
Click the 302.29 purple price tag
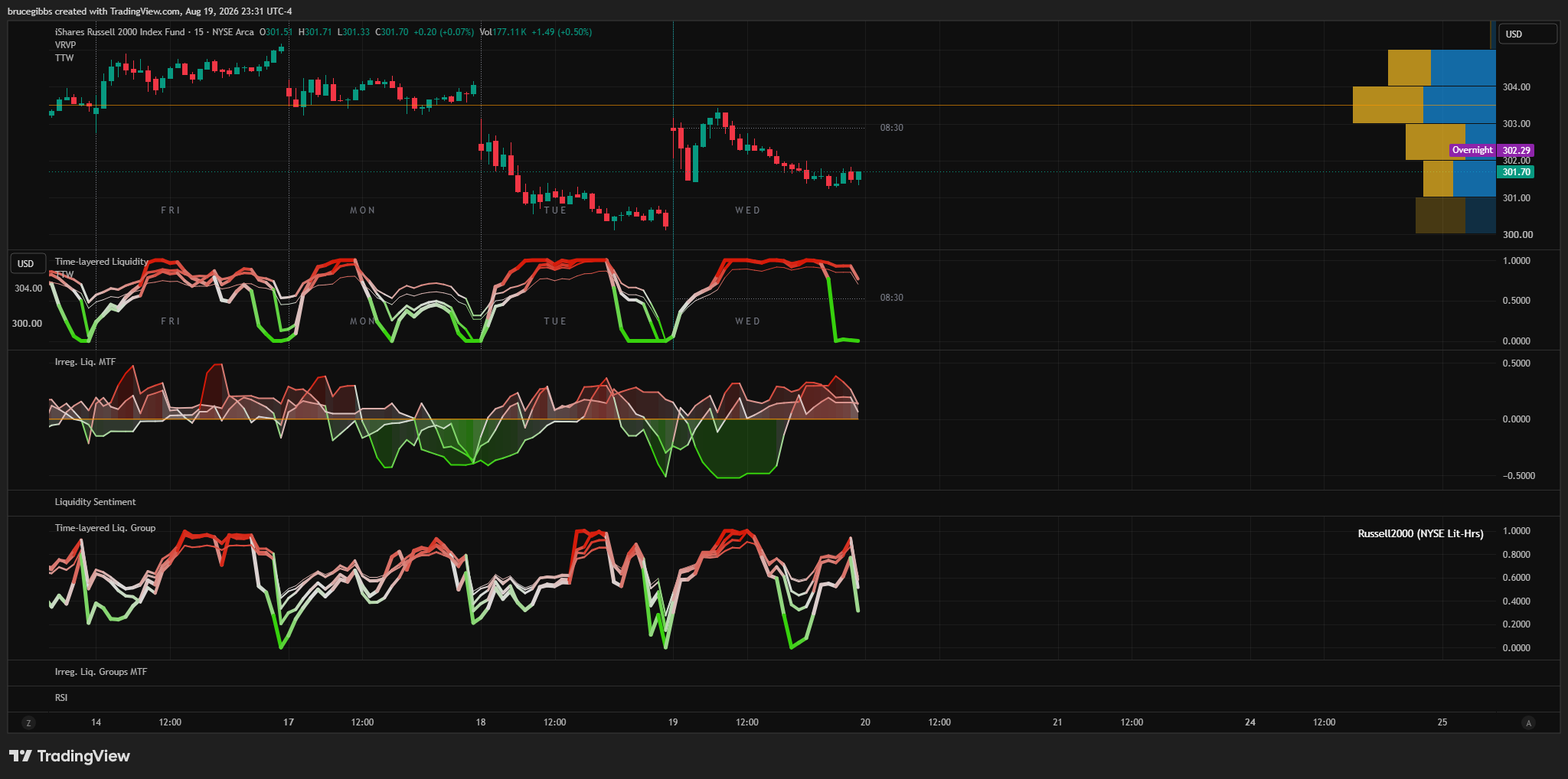pos(1516,151)
